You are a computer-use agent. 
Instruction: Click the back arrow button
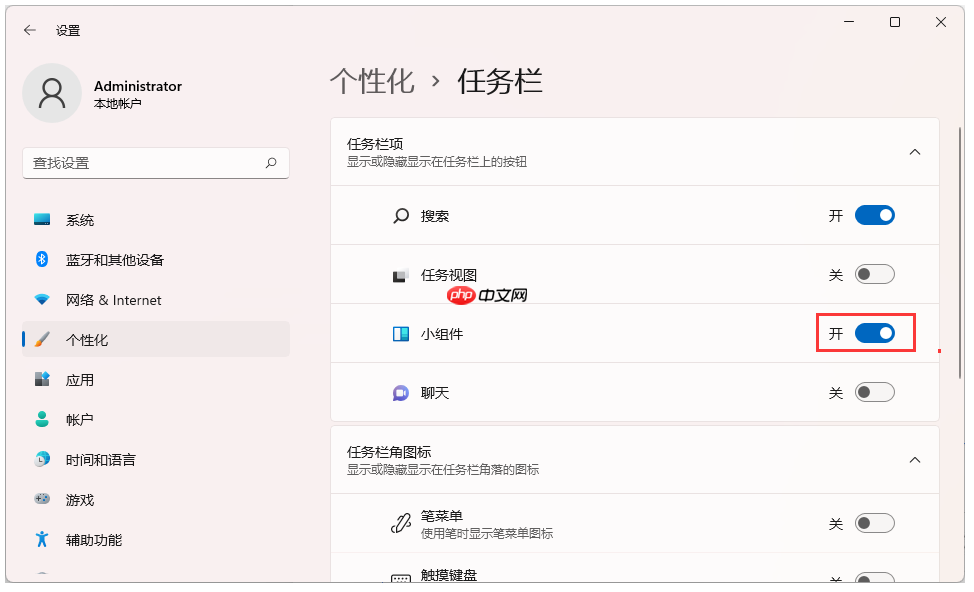29,30
